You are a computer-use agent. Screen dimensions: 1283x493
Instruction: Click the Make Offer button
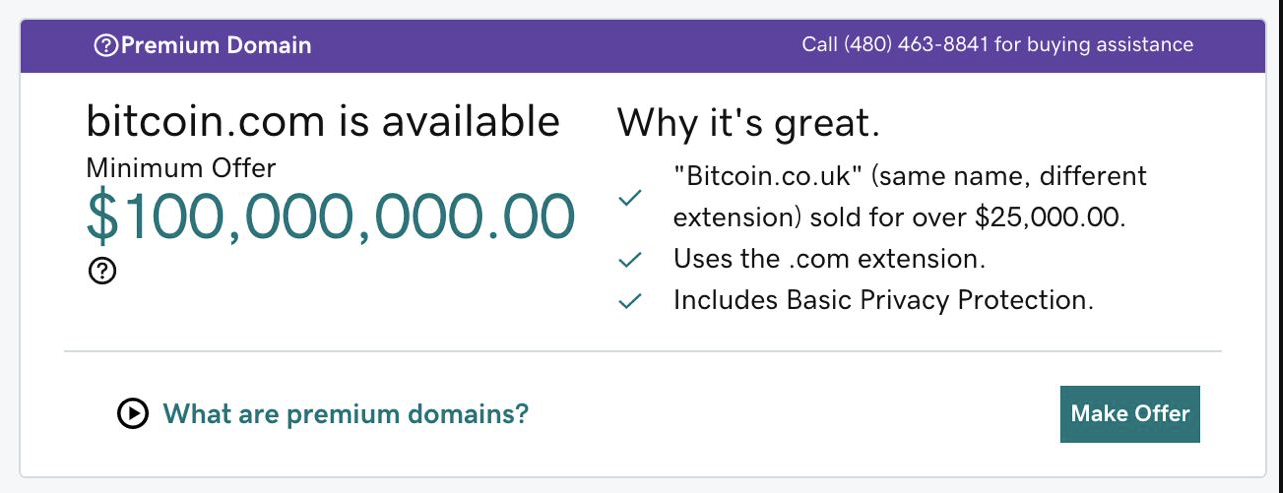pyautogui.click(x=1130, y=414)
